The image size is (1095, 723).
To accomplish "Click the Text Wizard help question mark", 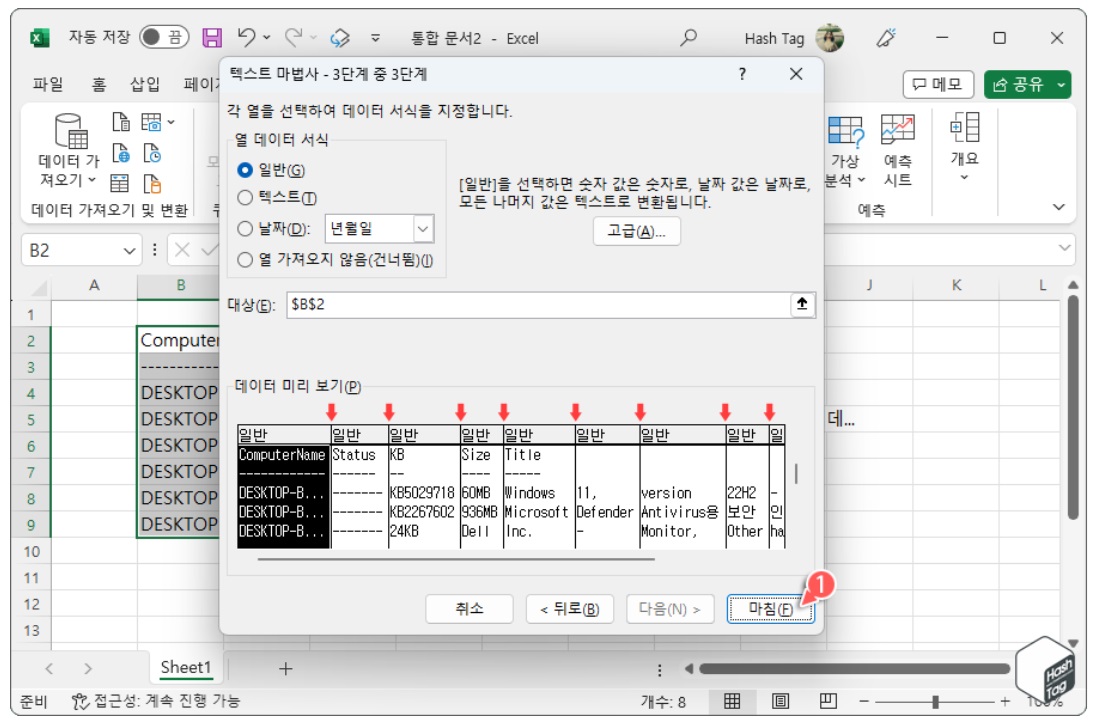I will tap(742, 73).
